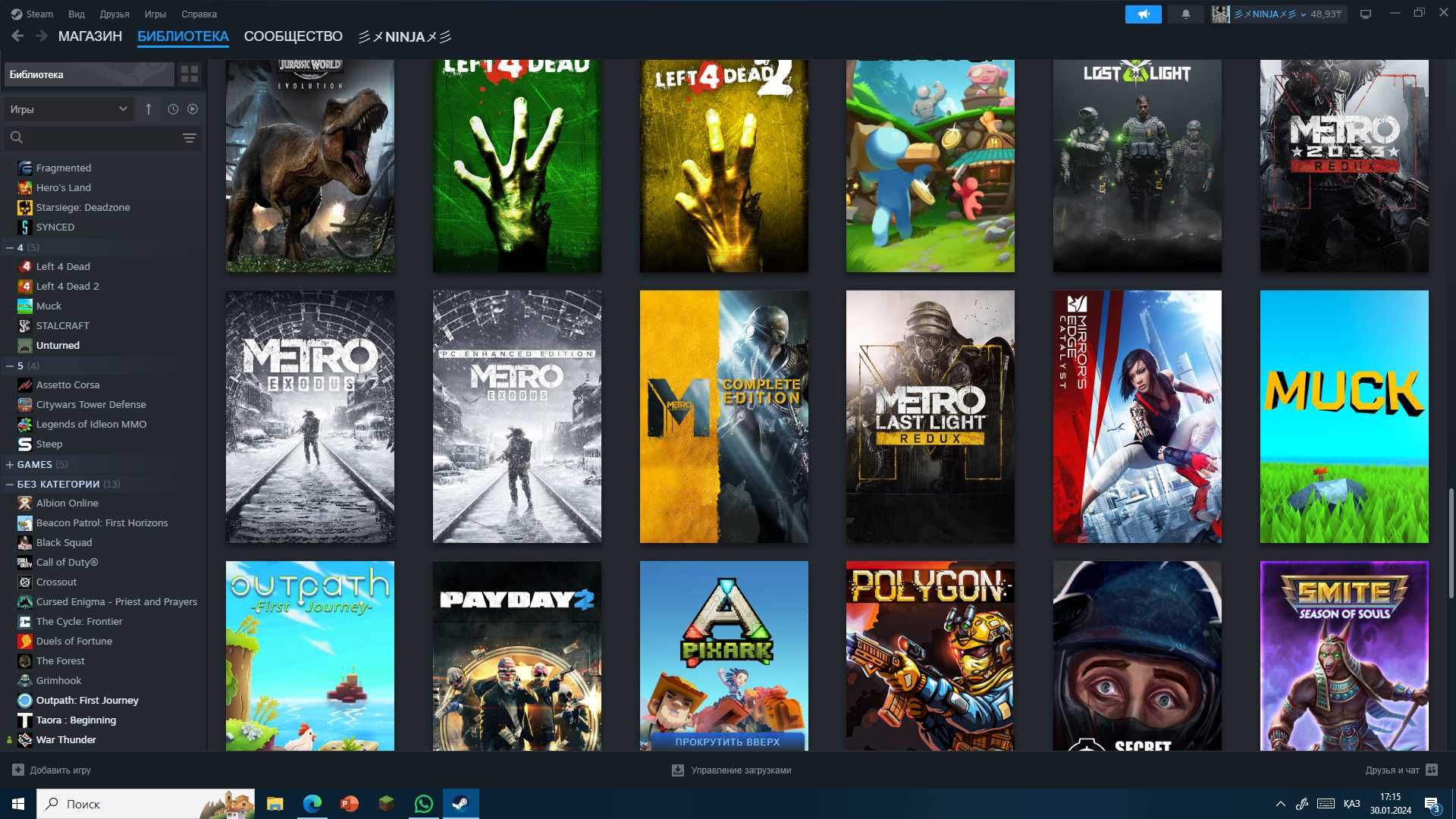Toggle the ready-to-play filter icon

pyautogui.click(x=193, y=109)
